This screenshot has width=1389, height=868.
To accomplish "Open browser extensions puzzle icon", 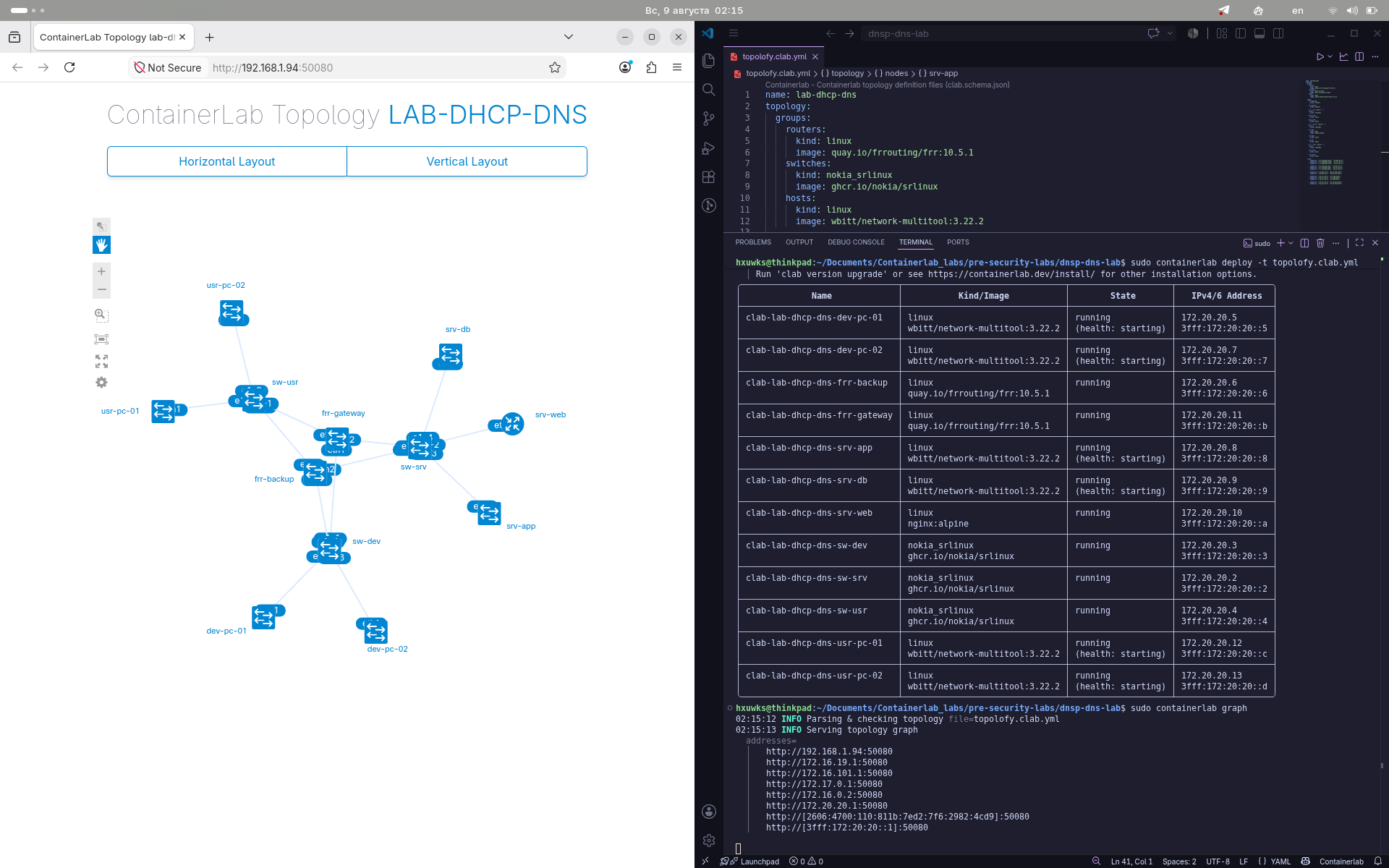I will coord(651,67).
